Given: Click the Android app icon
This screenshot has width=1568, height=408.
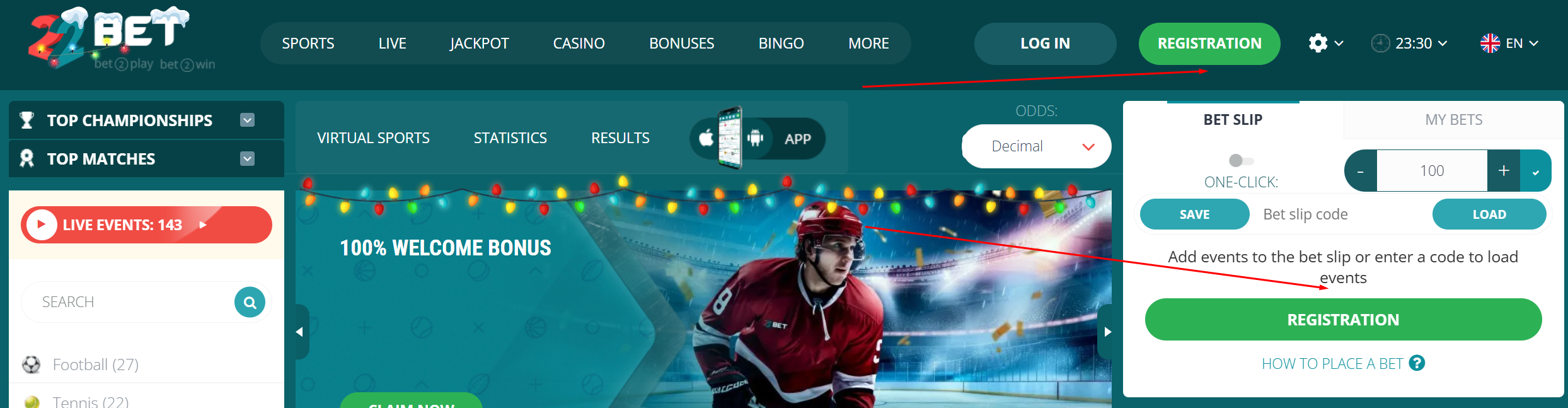Looking at the screenshot, I should click(x=755, y=137).
